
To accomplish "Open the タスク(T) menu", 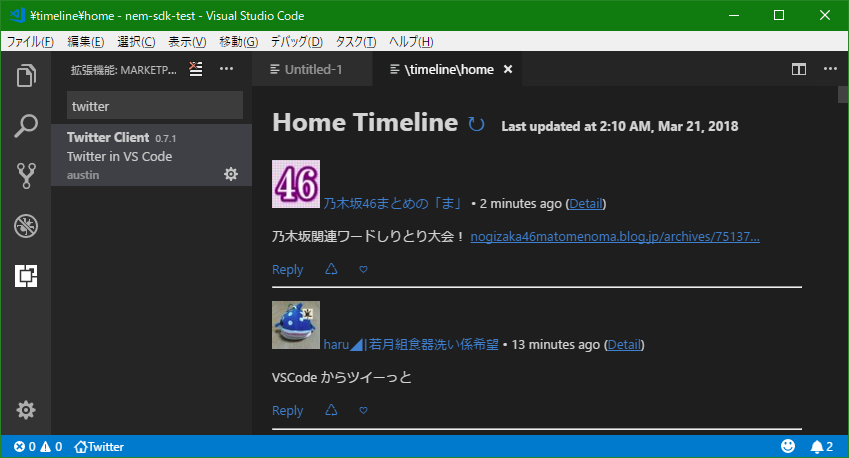I will (x=356, y=42).
